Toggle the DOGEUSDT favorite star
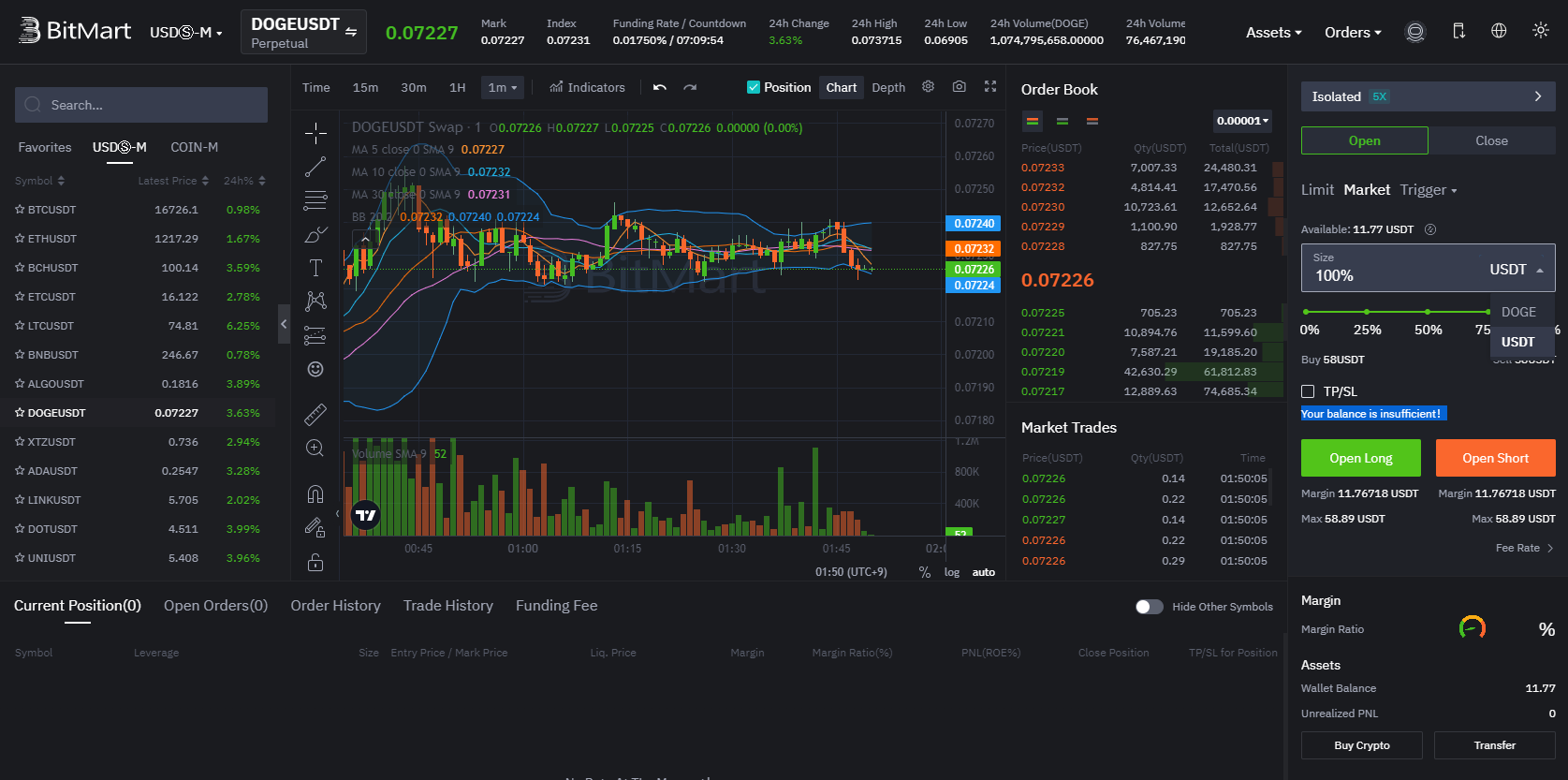 [20, 413]
